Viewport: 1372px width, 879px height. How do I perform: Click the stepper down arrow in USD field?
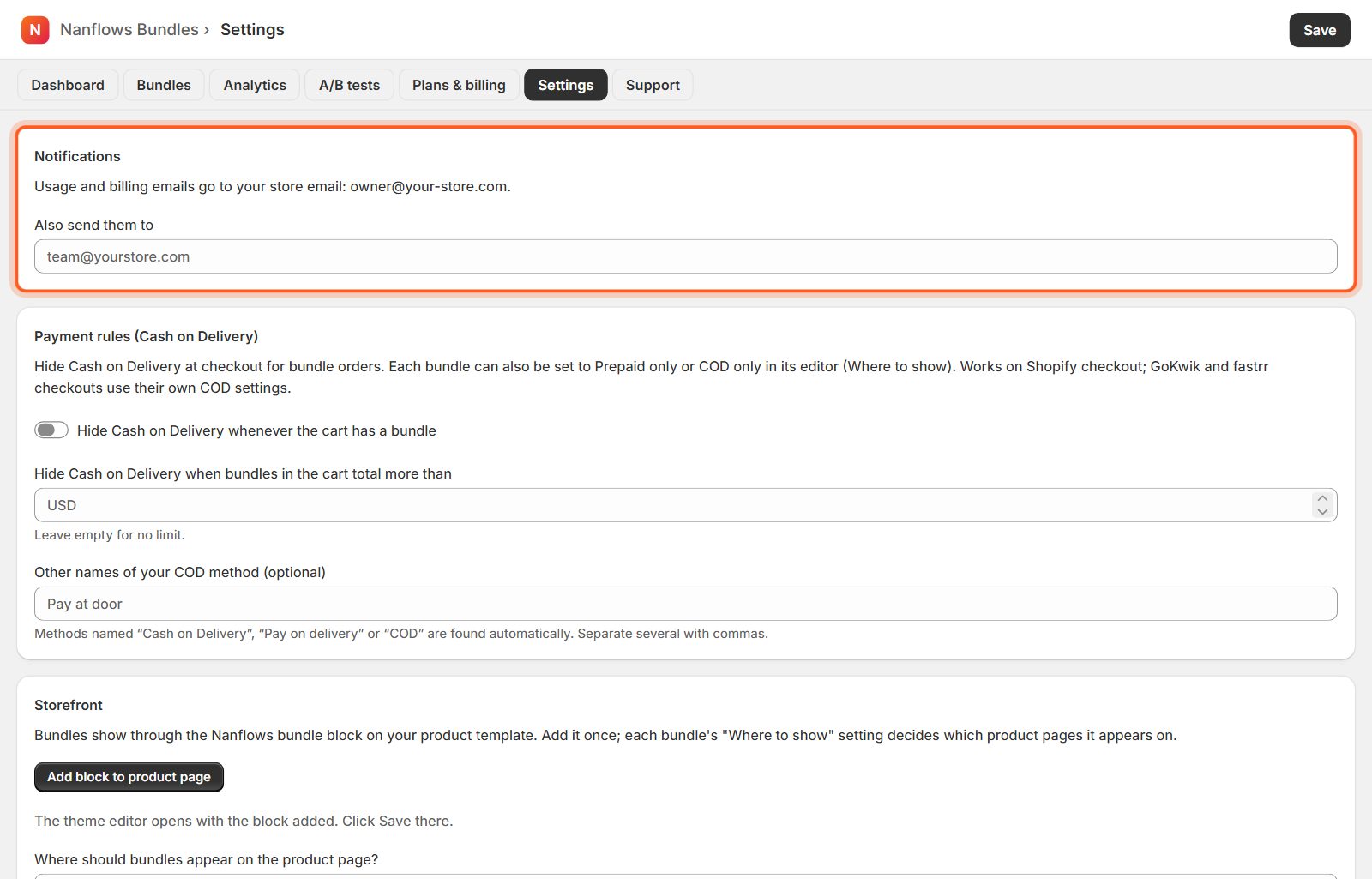tap(1322, 512)
